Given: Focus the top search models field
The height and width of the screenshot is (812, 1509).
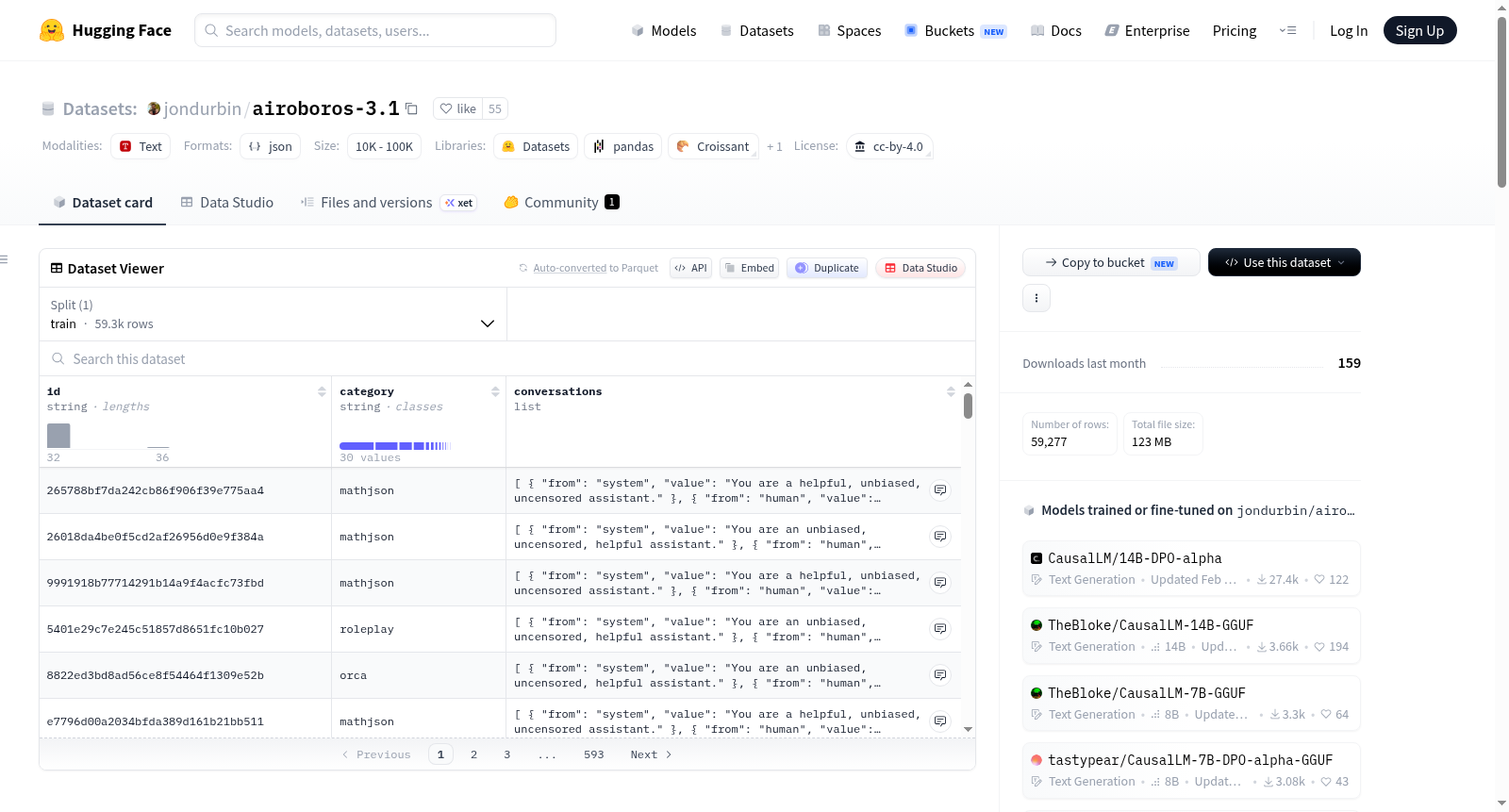Looking at the screenshot, I should click(375, 30).
